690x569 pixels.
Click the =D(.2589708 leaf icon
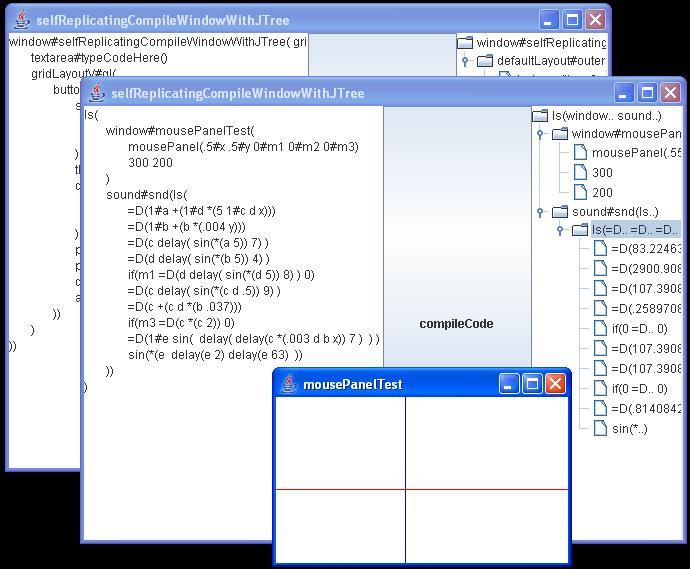pyautogui.click(x=600, y=310)
